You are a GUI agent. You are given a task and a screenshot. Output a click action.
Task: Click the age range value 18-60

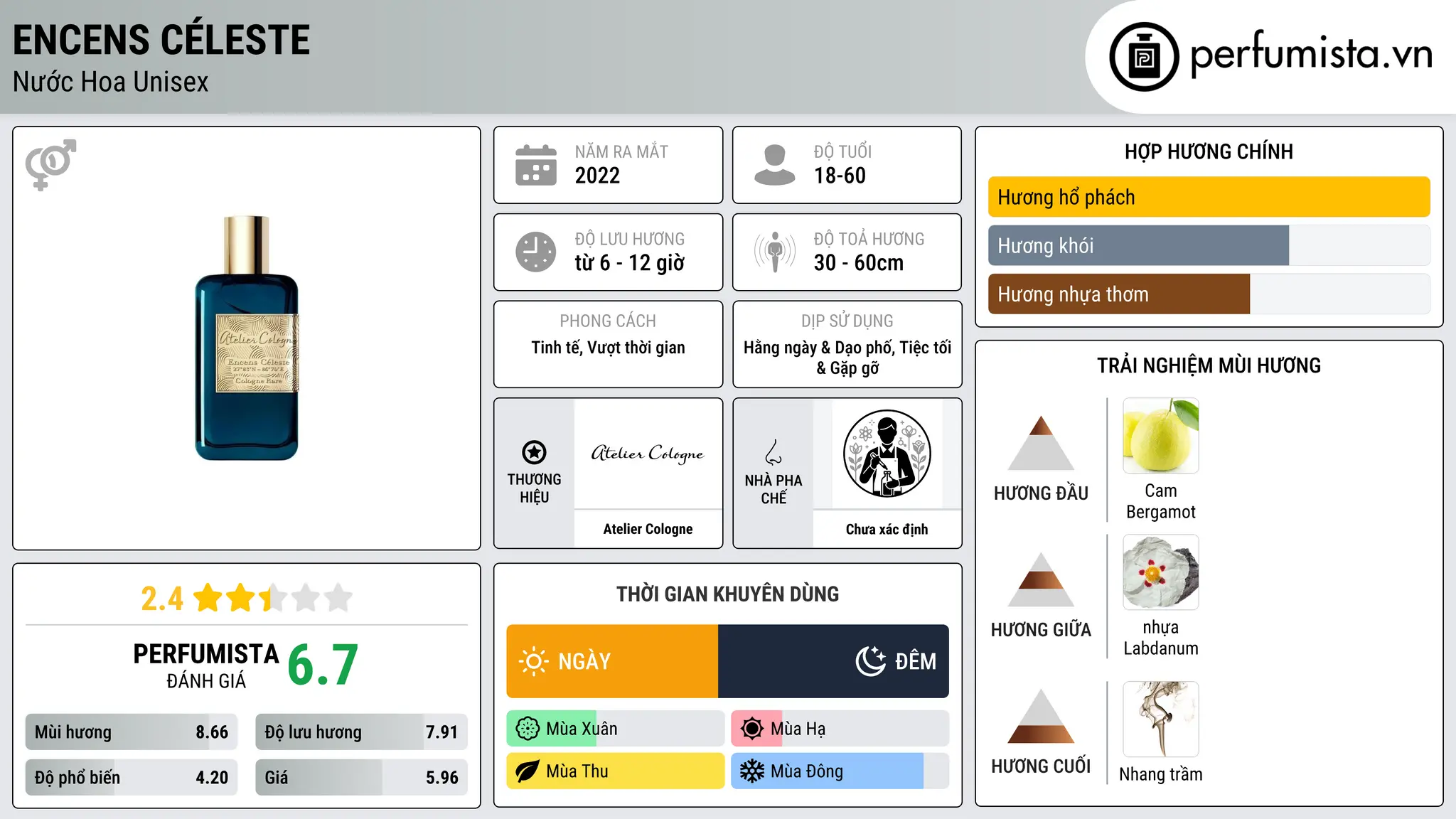click(840, 176)
